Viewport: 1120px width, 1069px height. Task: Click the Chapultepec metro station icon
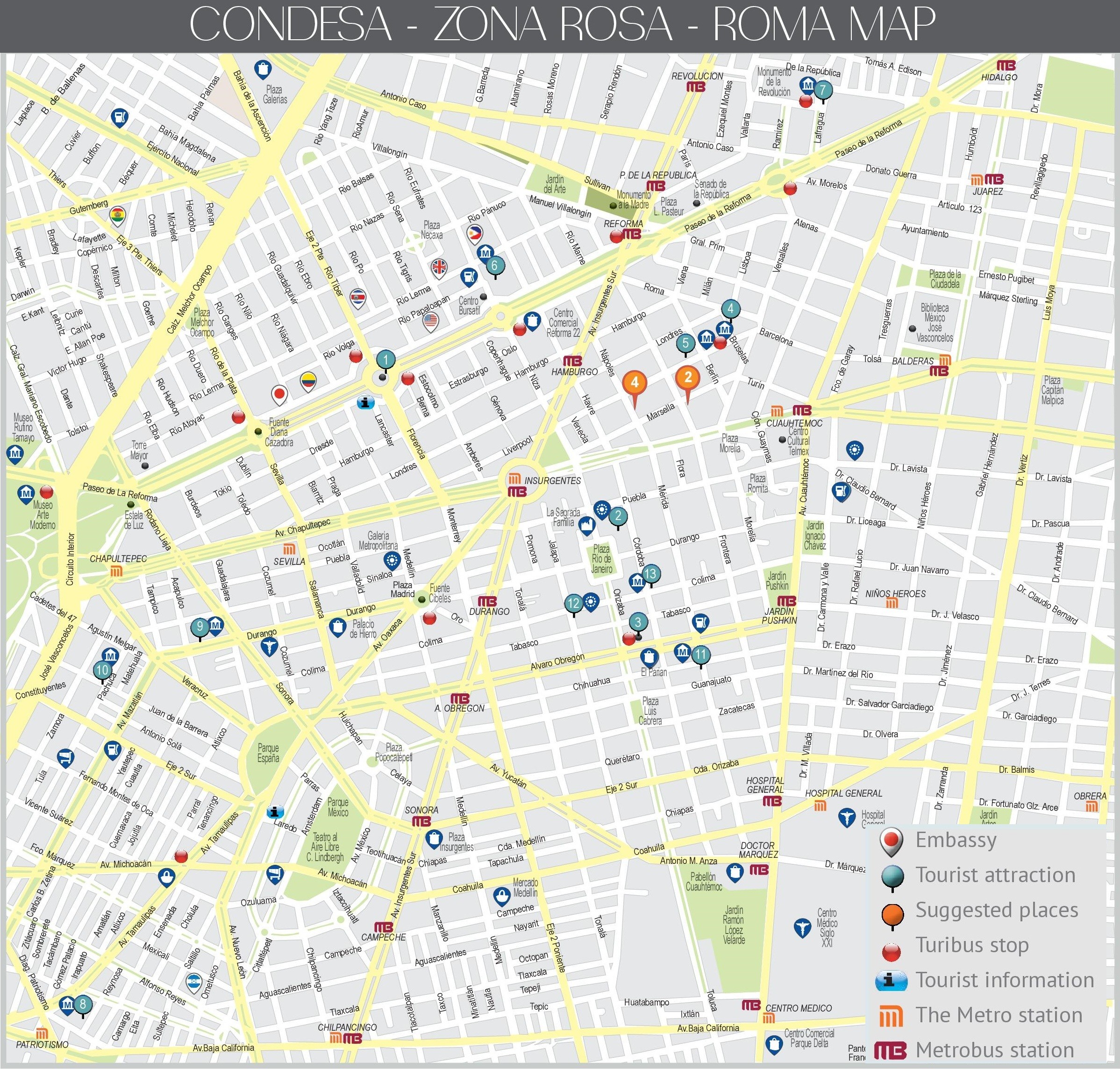point(117,571)
